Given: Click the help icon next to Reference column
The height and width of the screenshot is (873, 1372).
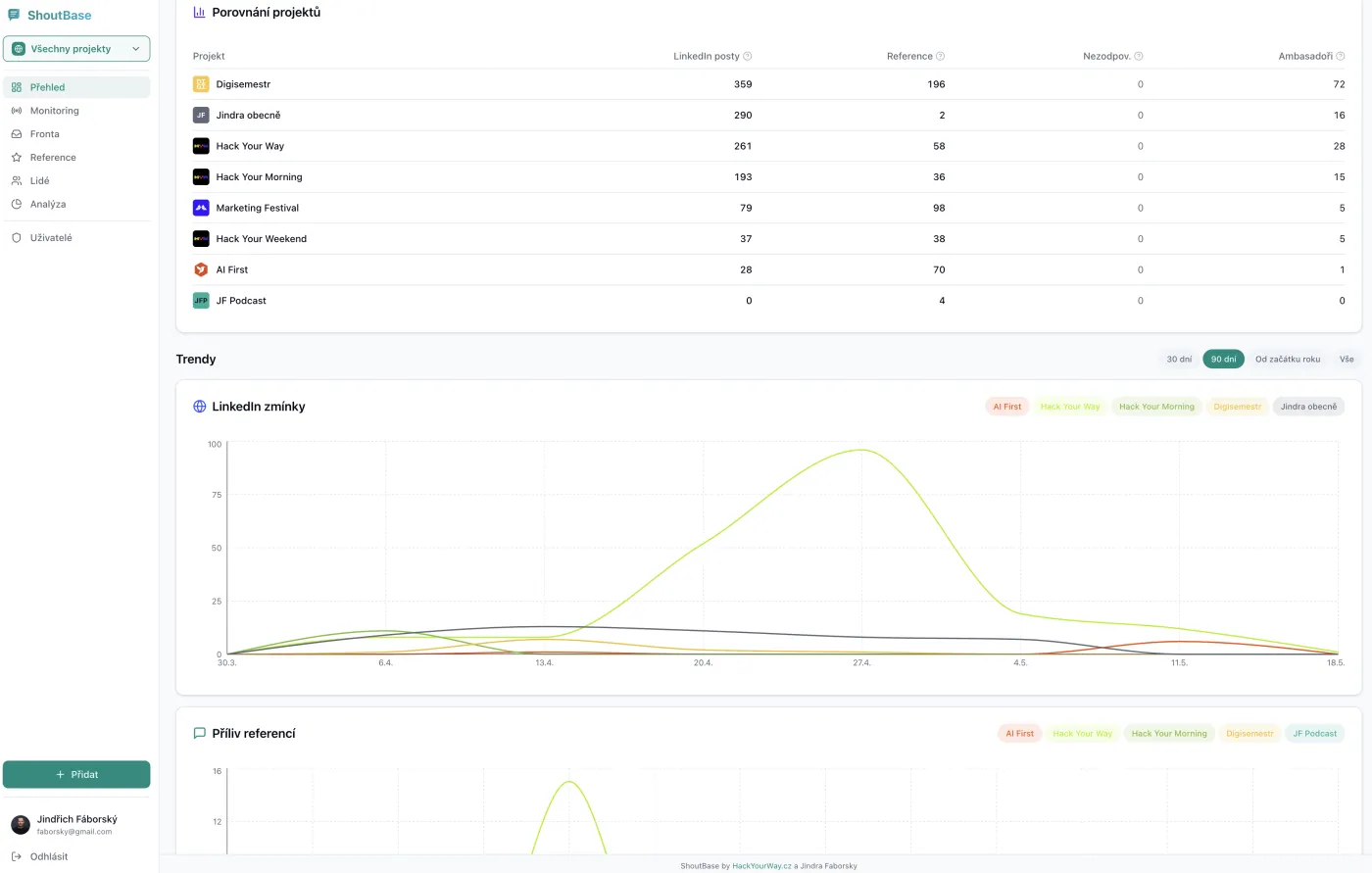Looking at the screenshot, I should click(x=941, y=56).
